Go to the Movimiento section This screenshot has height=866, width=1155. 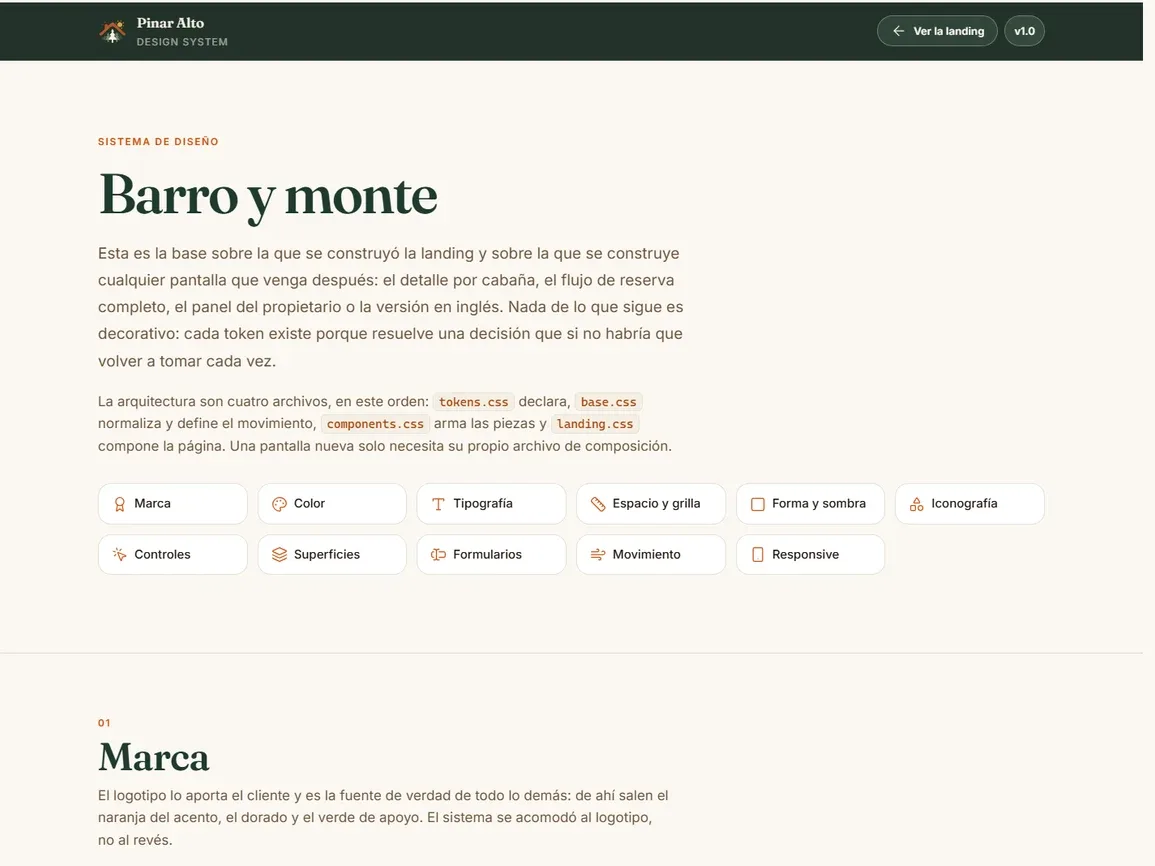[651, 555]
